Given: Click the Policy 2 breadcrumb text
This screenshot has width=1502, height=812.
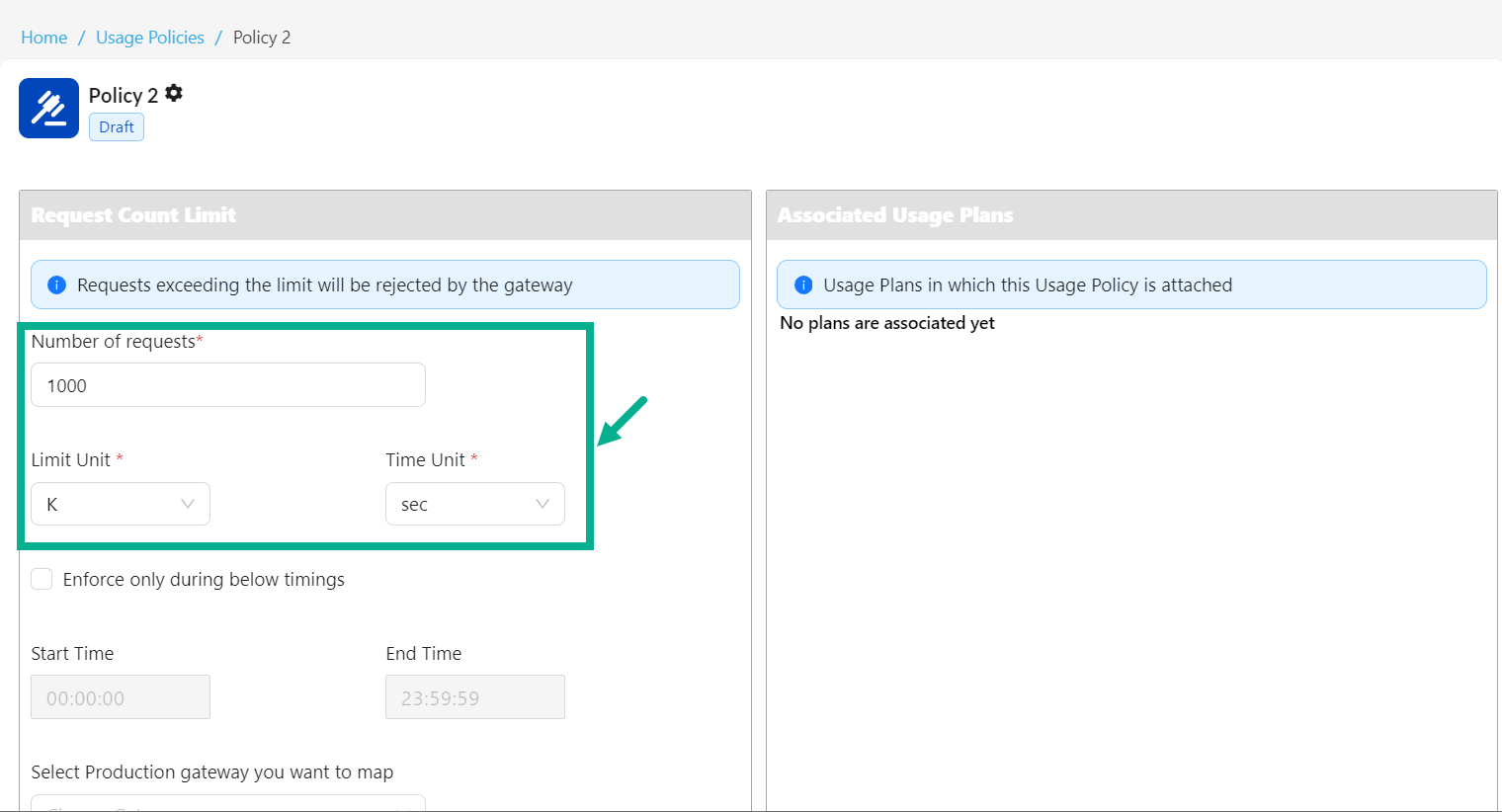Looking at the screenshot, I should tap(262, 38).
